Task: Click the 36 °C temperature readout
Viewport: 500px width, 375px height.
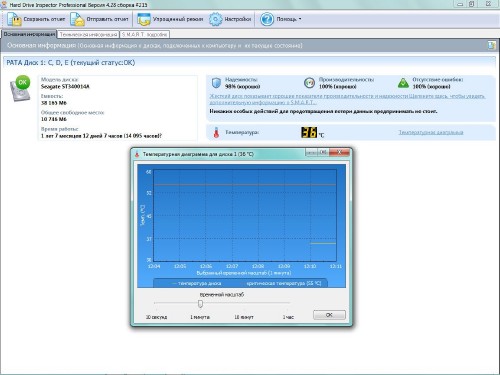Action: [309, 132]
